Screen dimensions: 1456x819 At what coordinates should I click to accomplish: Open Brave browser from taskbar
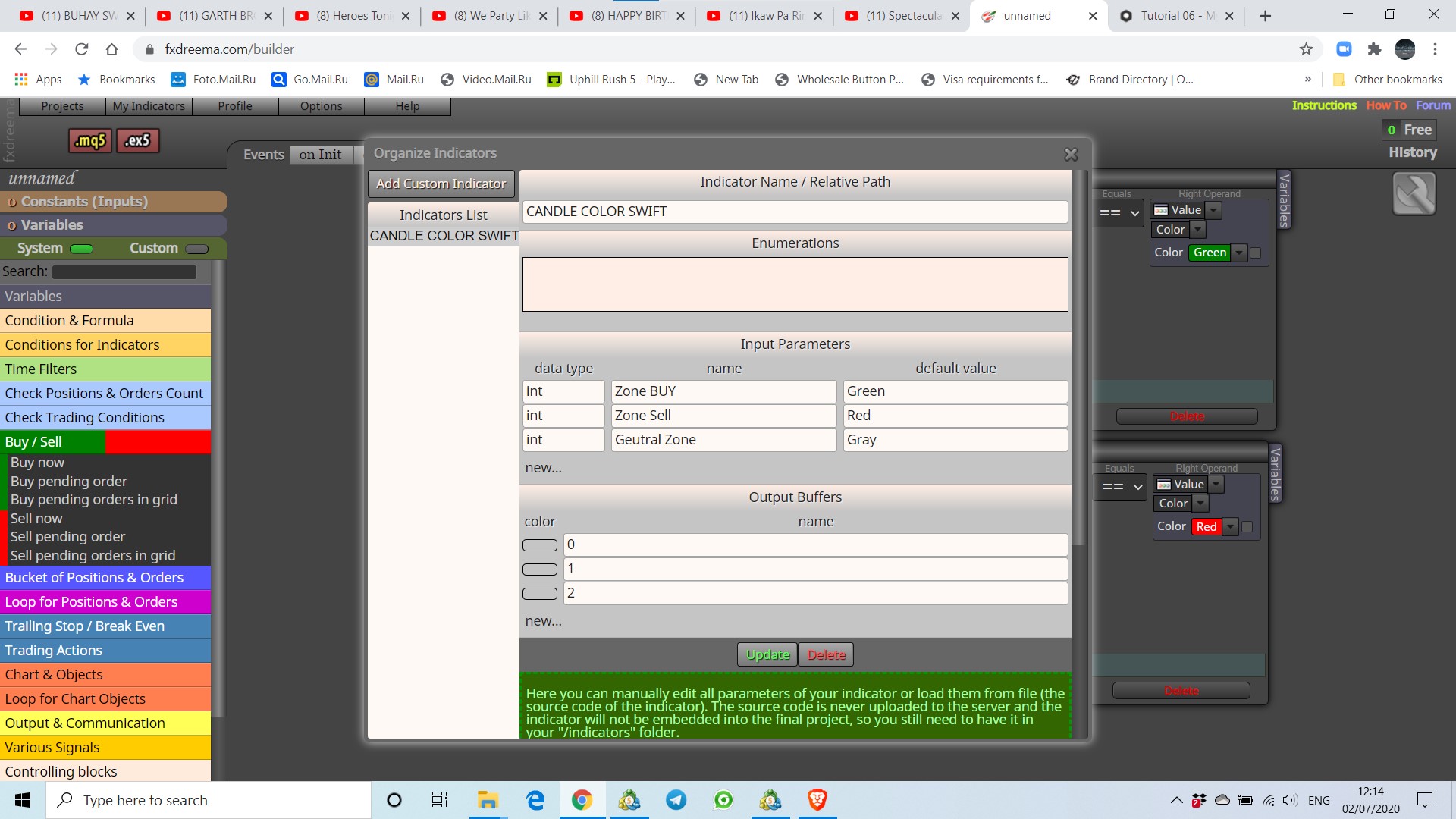point(817,800)
